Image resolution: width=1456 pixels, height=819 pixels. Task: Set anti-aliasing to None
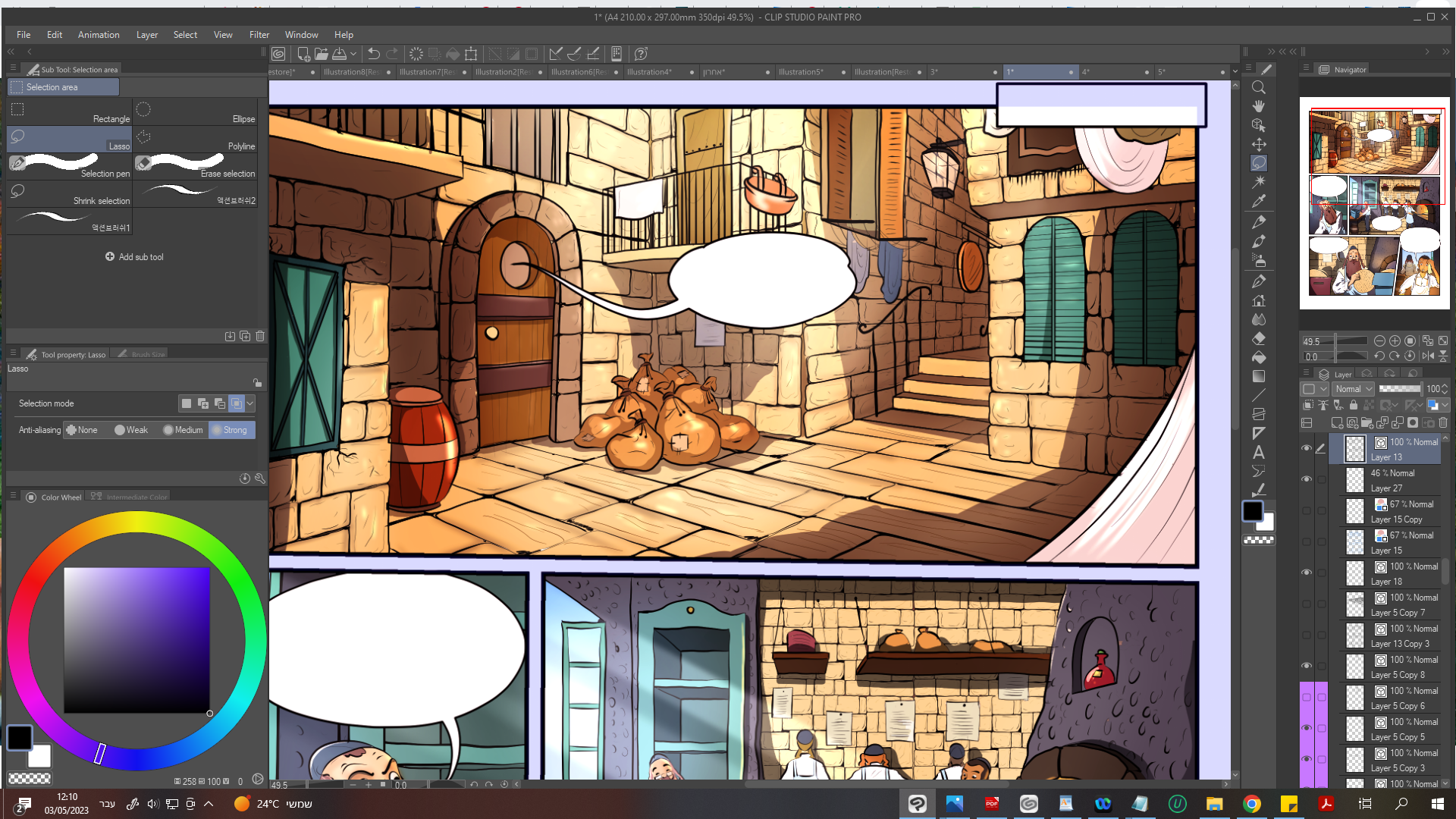tap(82, 430)
